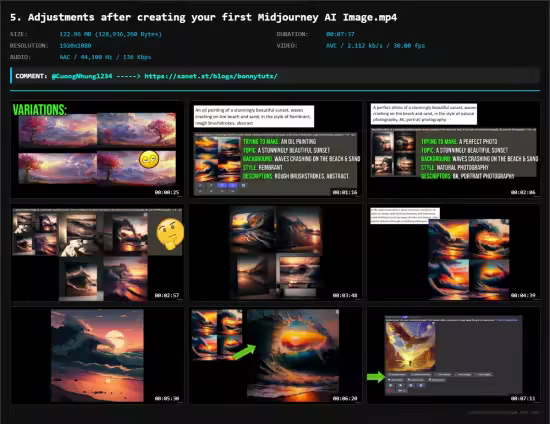Select the video thumbnail stamped 00:05:30

pos(97,356)
